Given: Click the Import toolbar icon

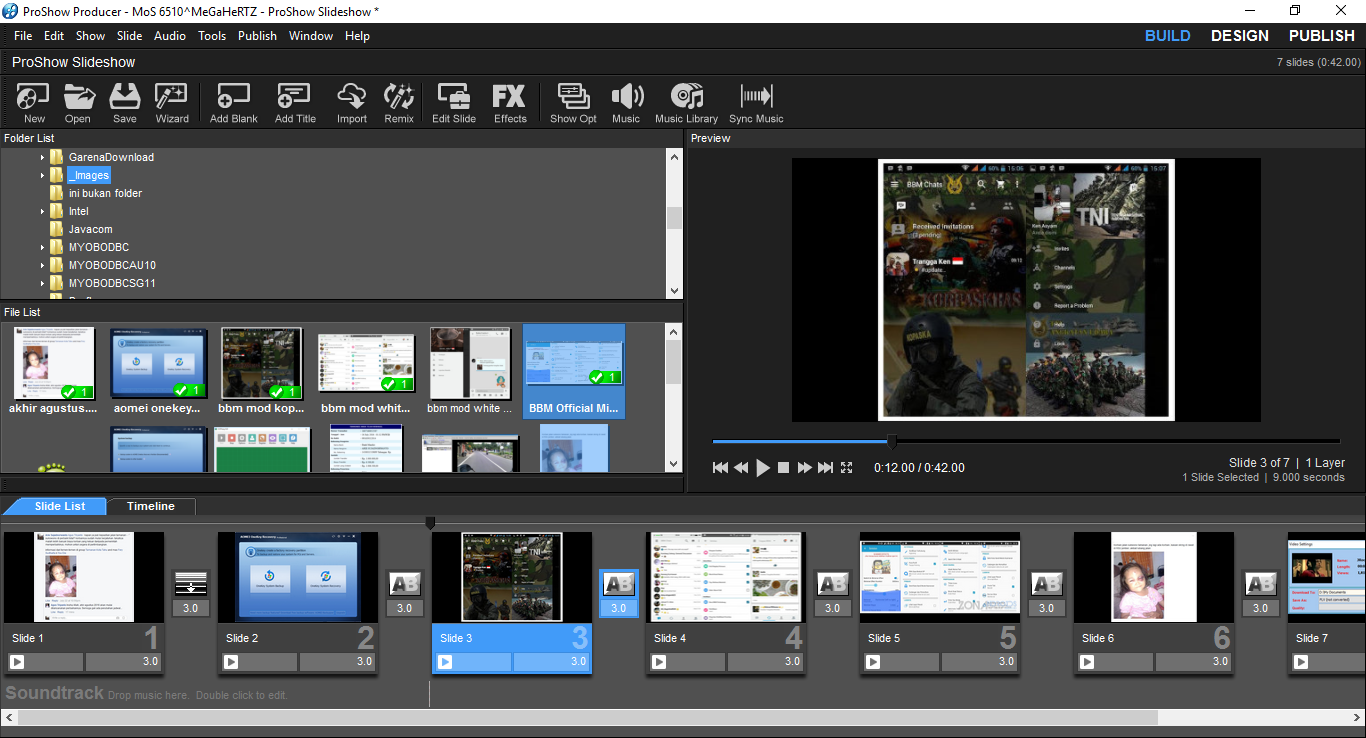Looking at the screenshot, I should click(x=351, y=103).
